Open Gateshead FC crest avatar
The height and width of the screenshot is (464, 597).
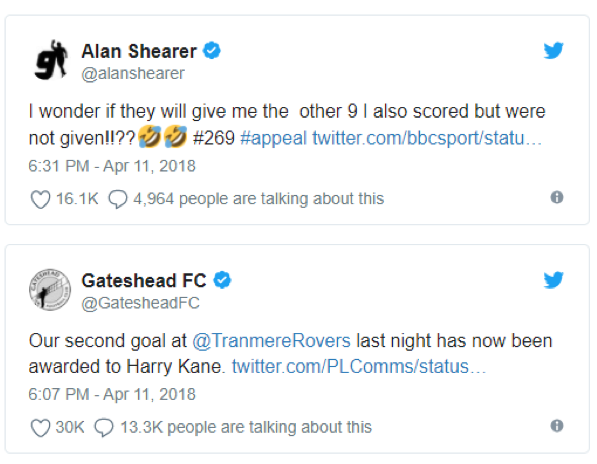point(50,289)
